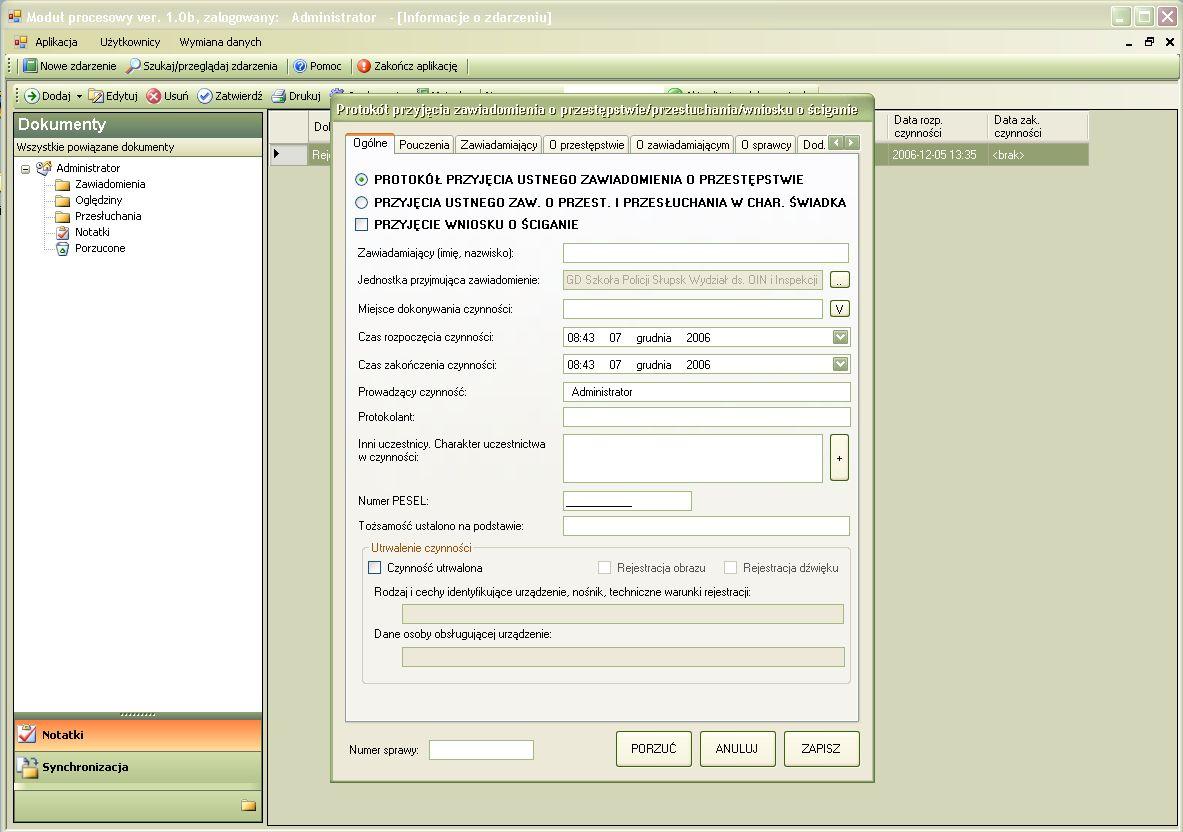Open Czas rozpoczęcia czynności date dropdown
This screenshot has width=1183, height=832.
[x=840, y=337]
